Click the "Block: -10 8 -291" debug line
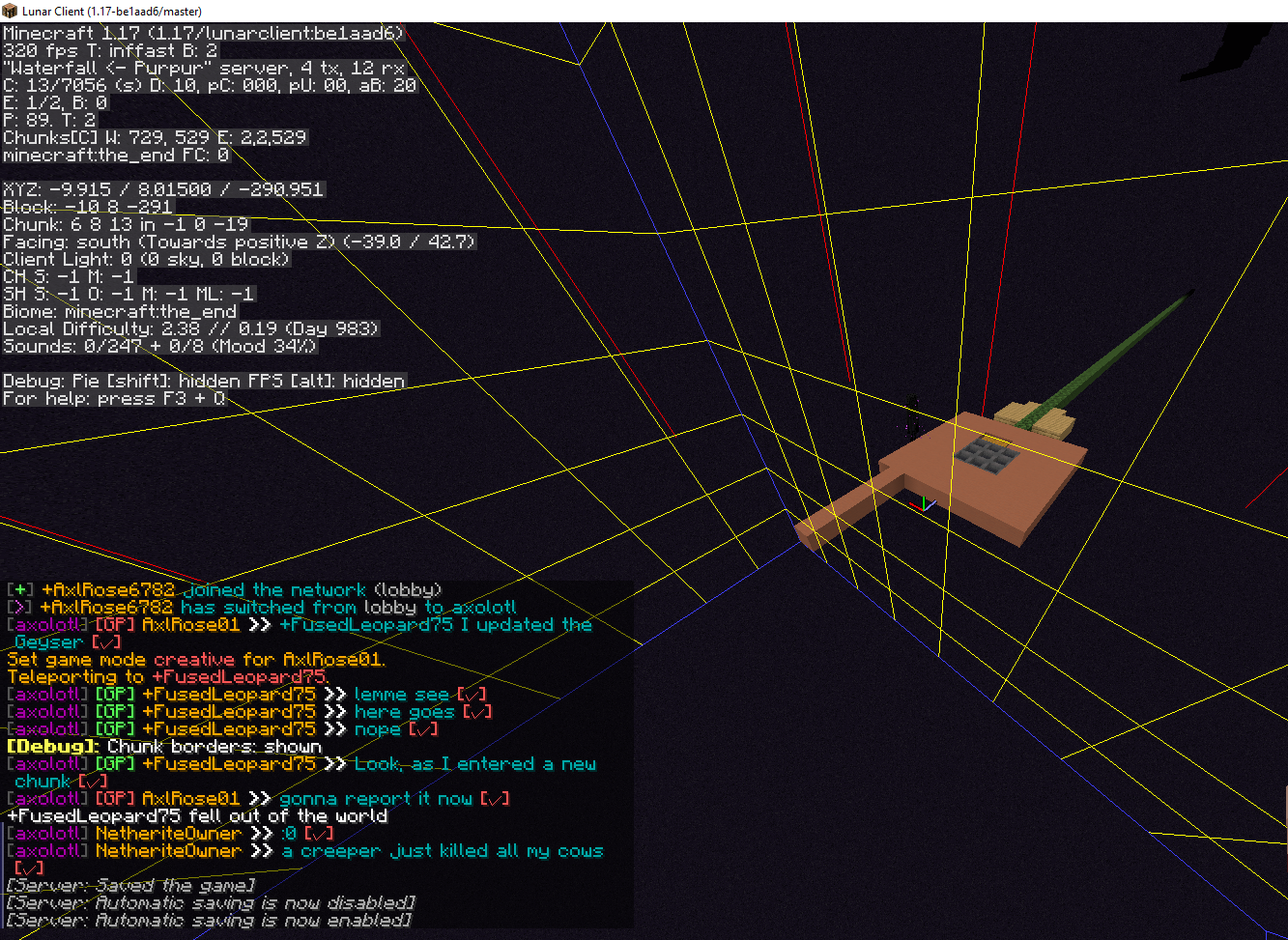 tap(88, 207)
